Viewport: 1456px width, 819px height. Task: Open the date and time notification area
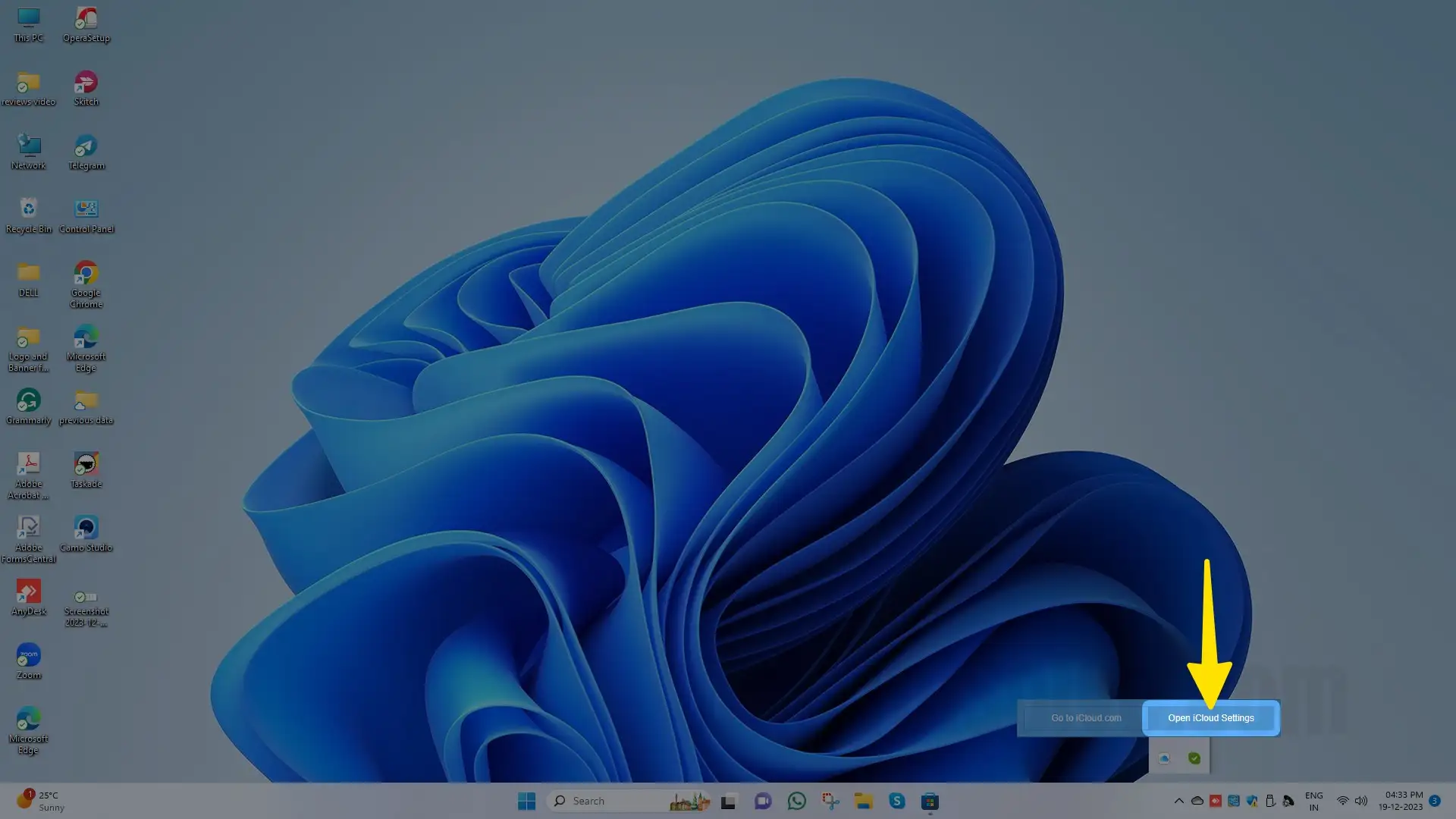1403,801
